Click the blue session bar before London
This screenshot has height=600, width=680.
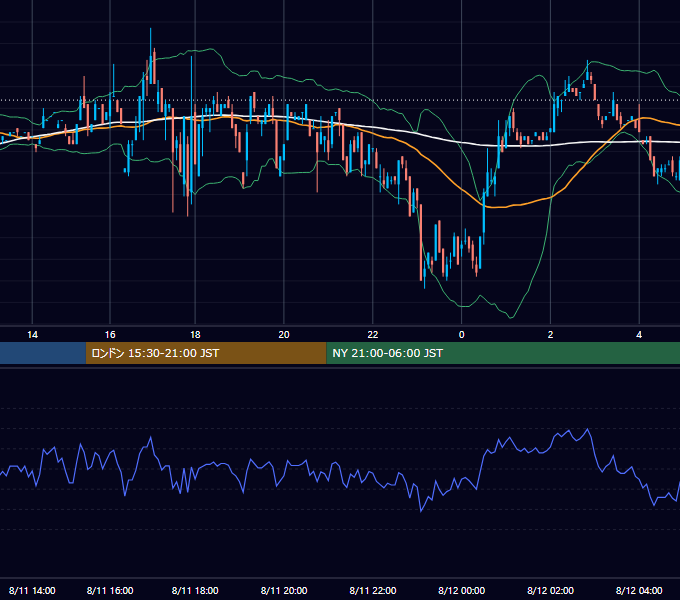pyautogui.click(x=43, y=353)
